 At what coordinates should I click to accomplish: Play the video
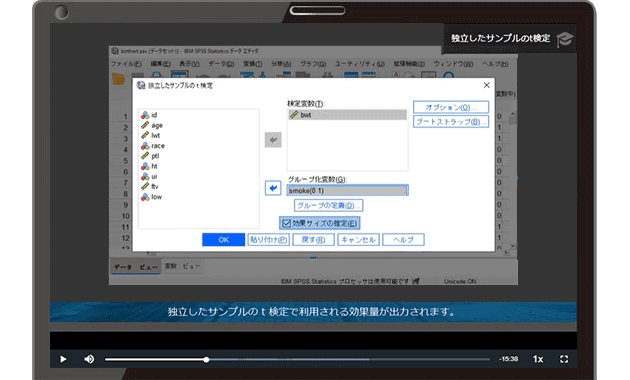click(63, 359)
